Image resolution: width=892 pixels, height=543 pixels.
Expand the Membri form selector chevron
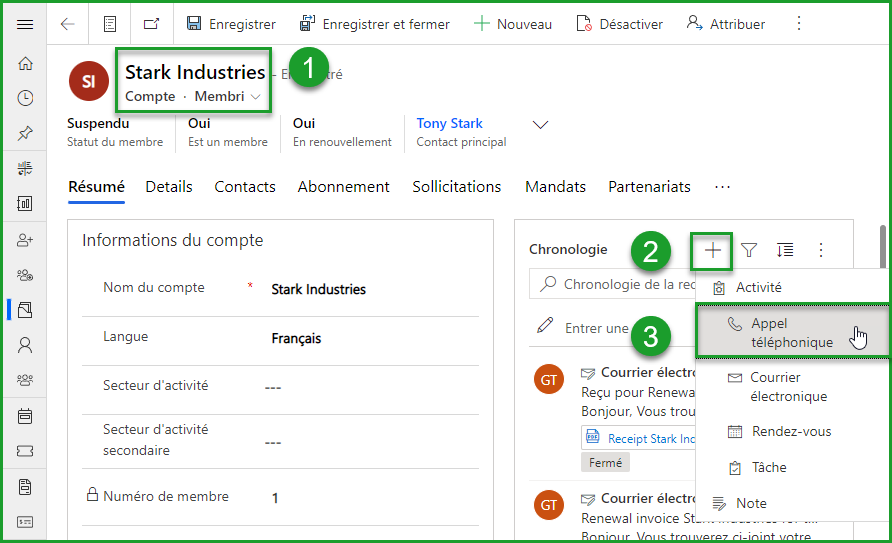coord(256,97)
